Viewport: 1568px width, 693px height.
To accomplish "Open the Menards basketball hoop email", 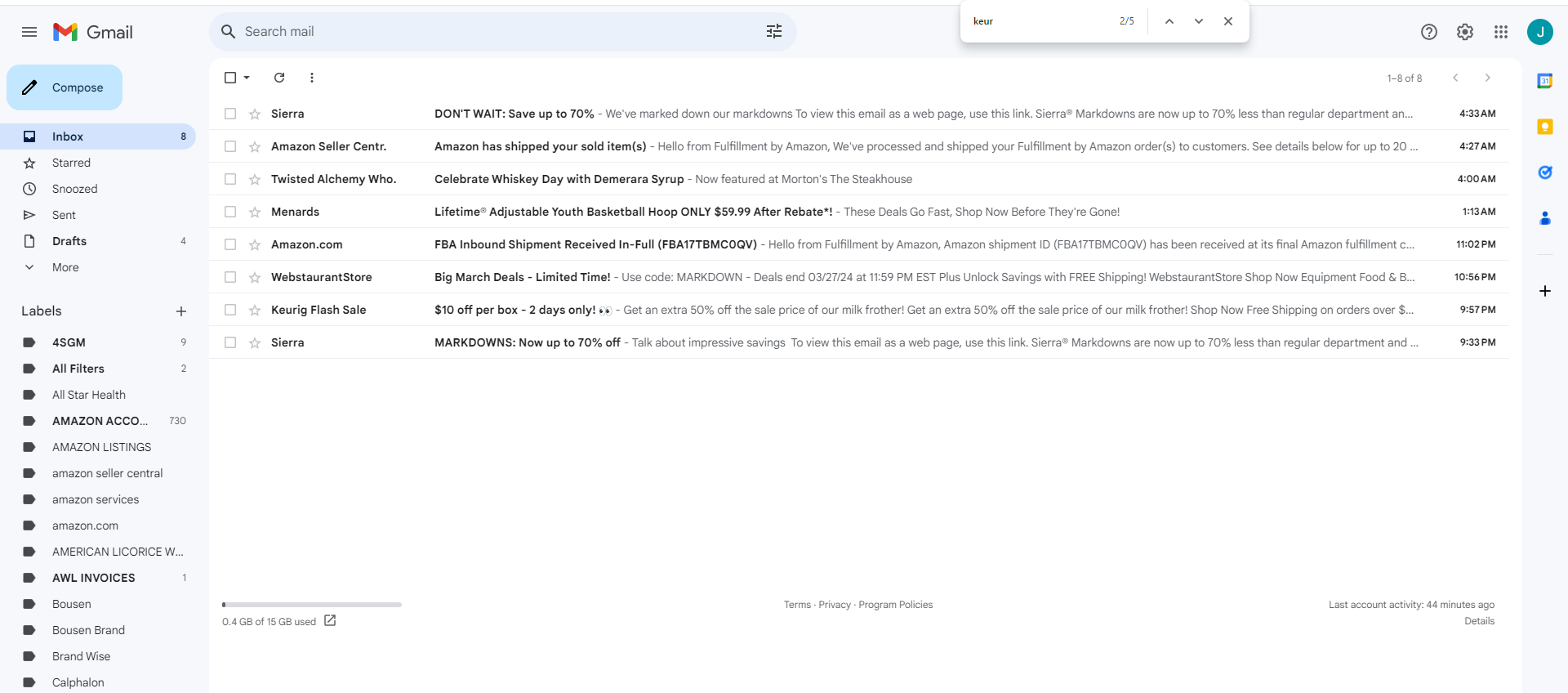I will click(858, 212).
